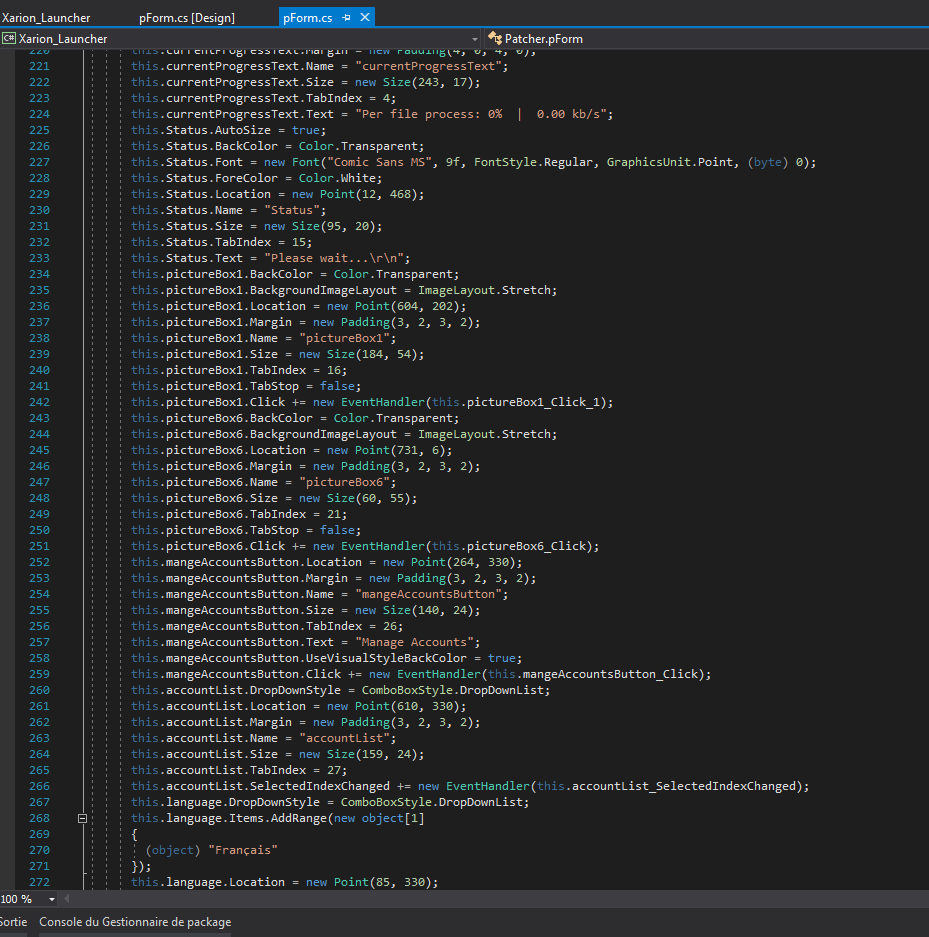
Task: Click line number 242 in the margin
Action: point(39,402)
